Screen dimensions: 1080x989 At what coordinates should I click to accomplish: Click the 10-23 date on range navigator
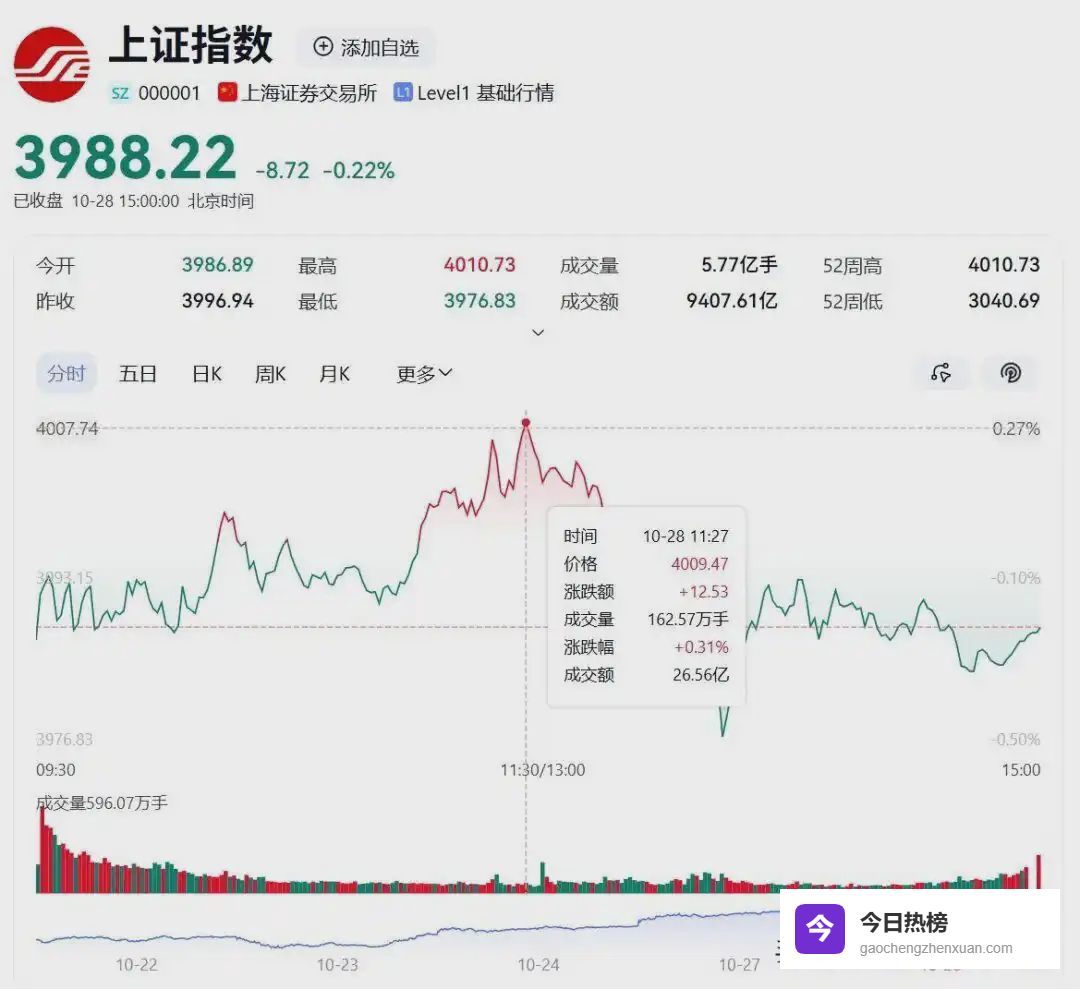pos(337,965)
